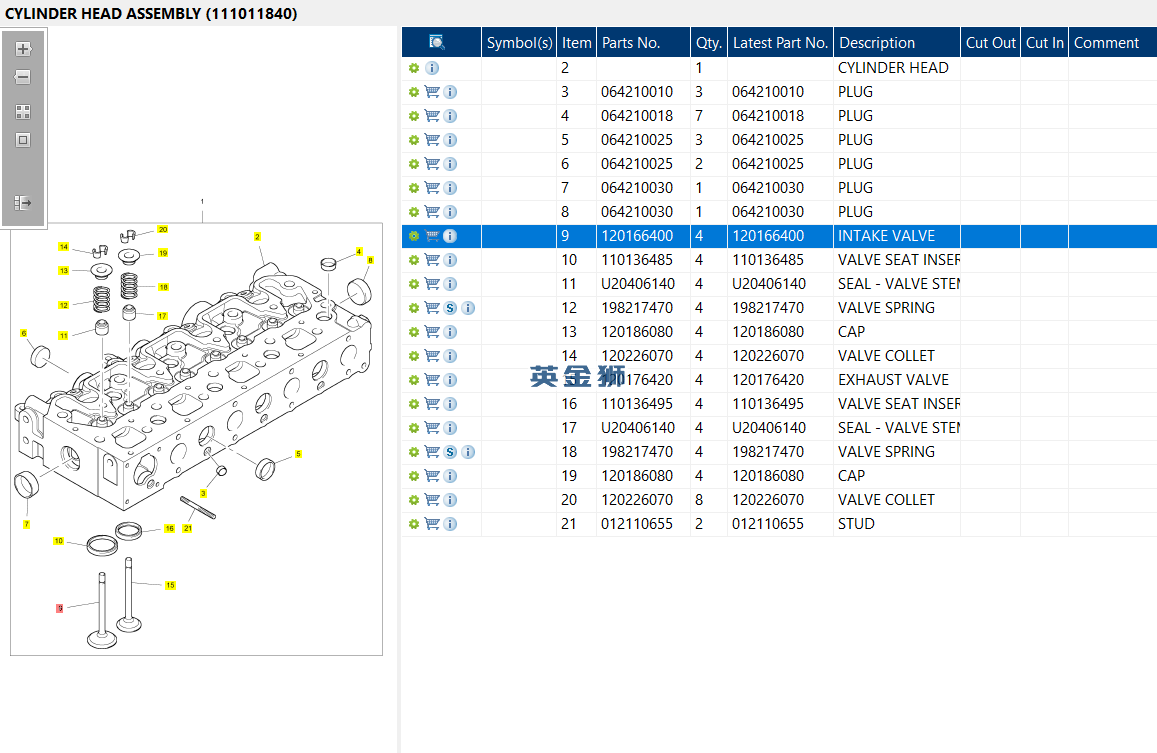The width and height of the screenshot is (1157, 753).
Task: Add item 20 VALVE COLLET to cart
Action: click(x=432, y=500)
